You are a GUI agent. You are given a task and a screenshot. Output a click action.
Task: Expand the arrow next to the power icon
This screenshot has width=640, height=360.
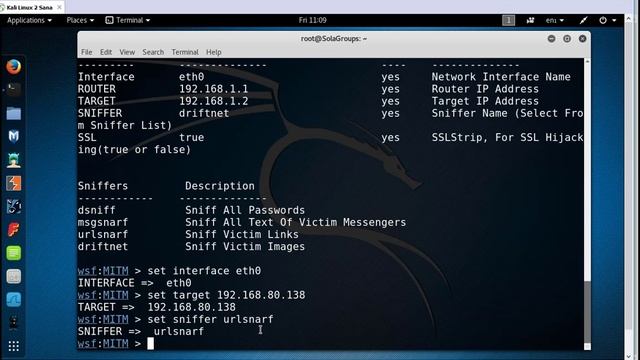[x=614, y=20]
